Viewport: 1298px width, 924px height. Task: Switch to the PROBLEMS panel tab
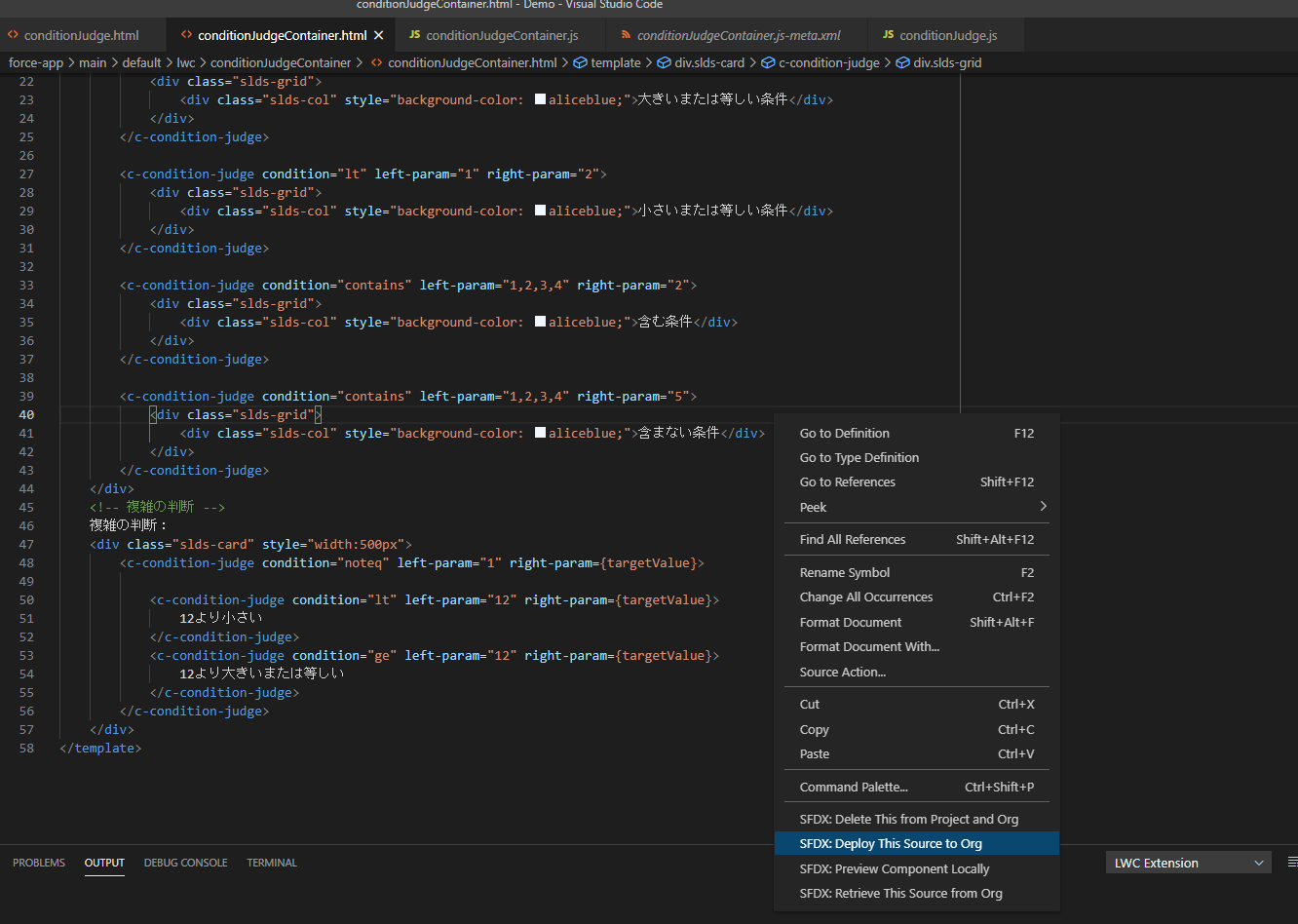[x=39, y=863]
